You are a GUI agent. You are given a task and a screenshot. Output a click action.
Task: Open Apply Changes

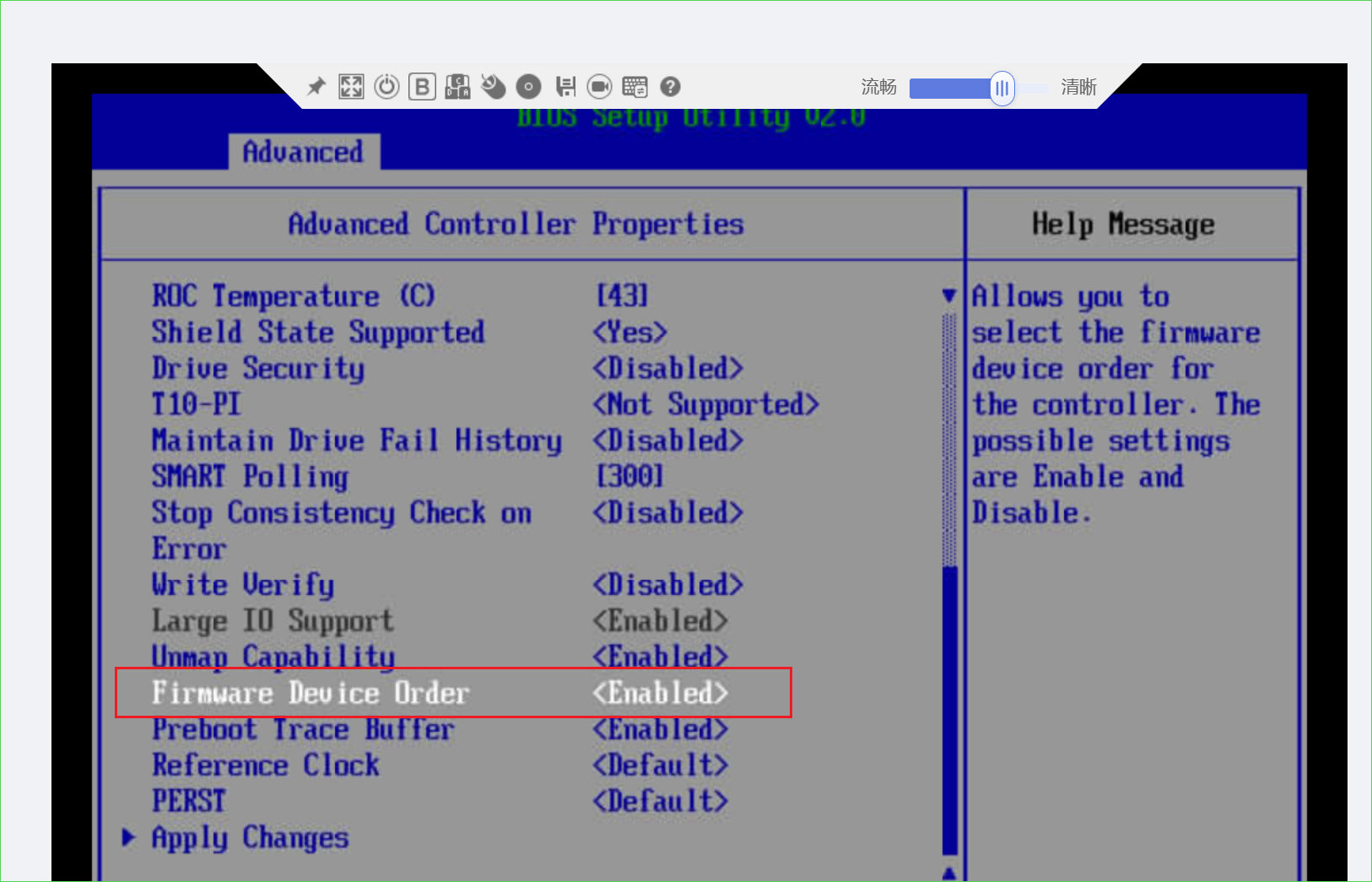pos(250,837)
